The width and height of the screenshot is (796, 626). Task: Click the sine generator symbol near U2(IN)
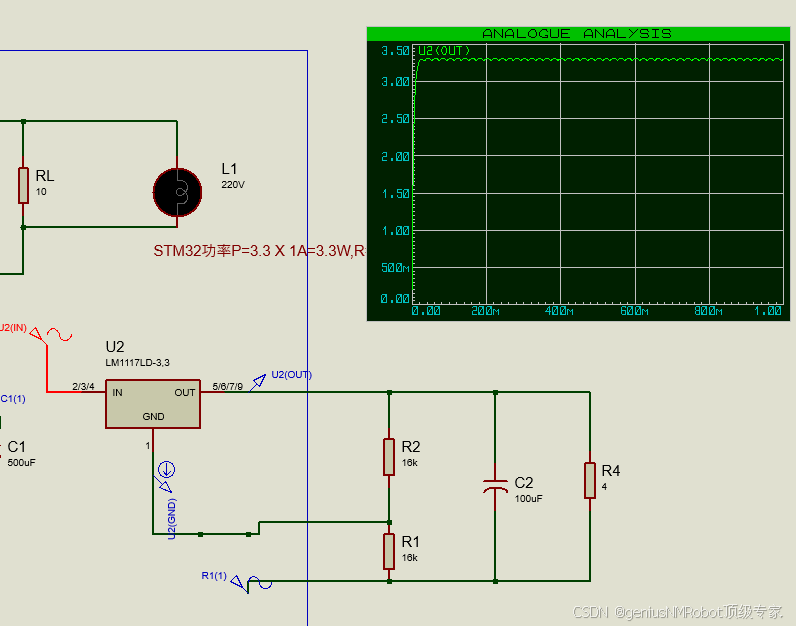[x=59, y=335]
